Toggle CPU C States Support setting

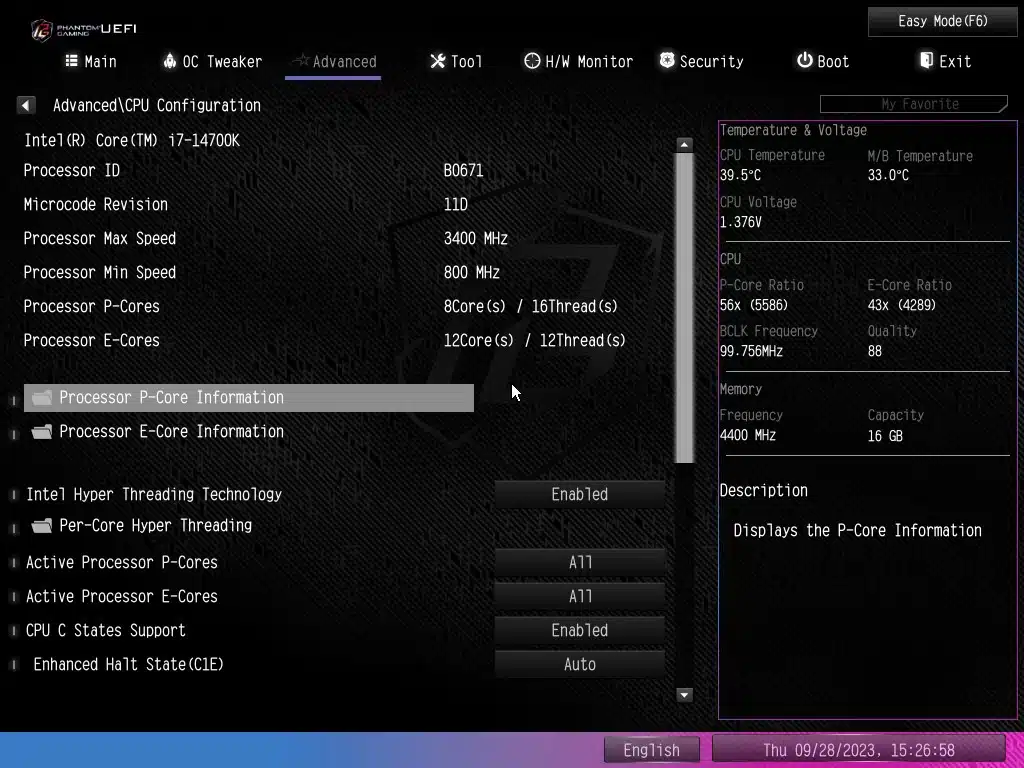(580, 630)
